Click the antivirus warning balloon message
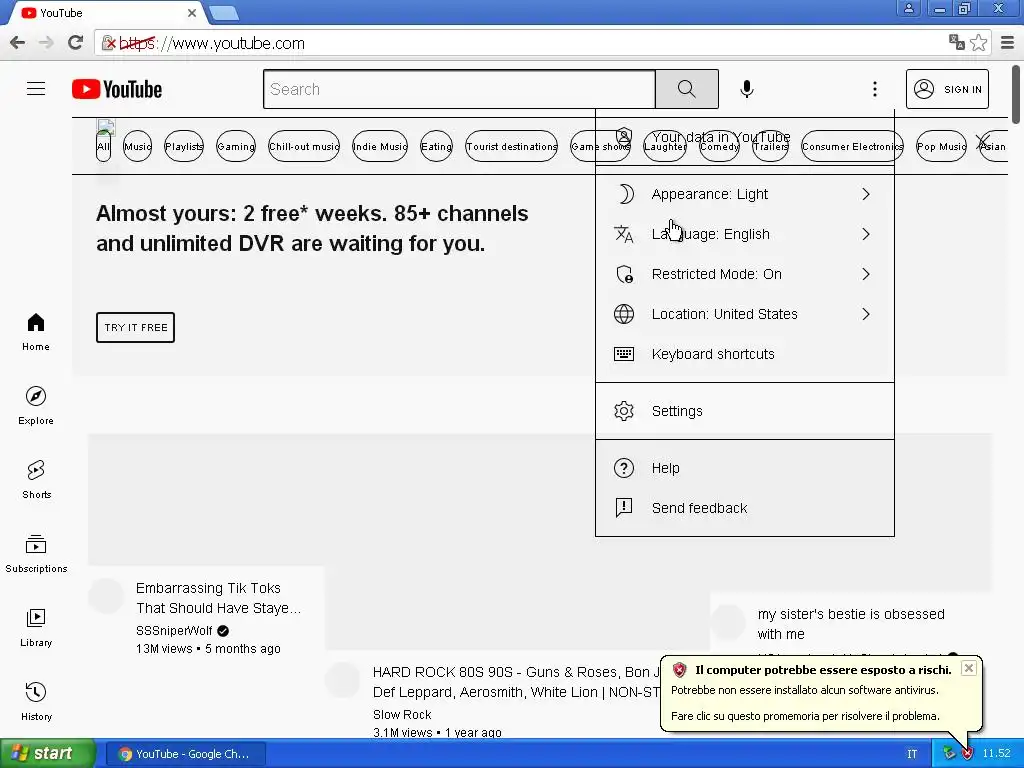Image resolution: width=1024 pixels, height=768 pixels. click(x=805, y=703)
